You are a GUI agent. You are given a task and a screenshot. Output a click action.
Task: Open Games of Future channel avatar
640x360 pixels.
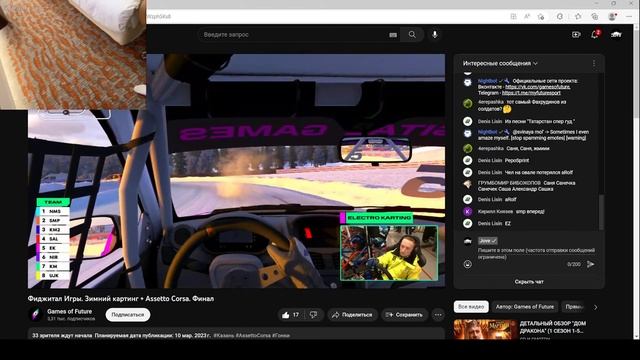[35, 314]
